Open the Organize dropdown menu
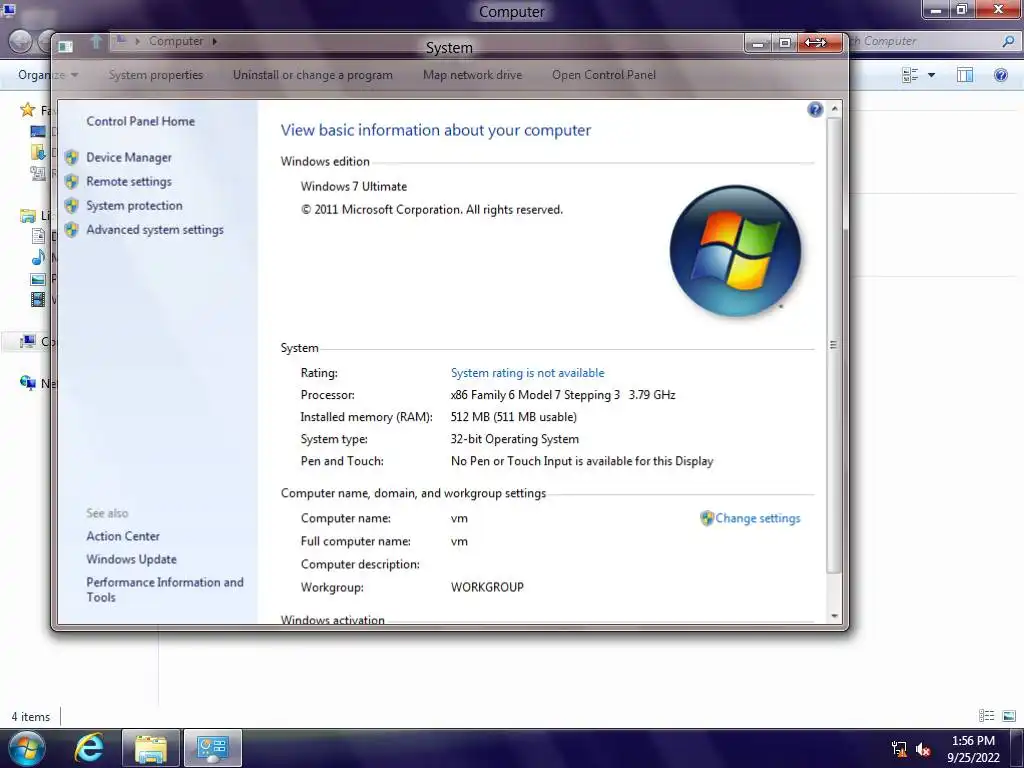The image size is (1024, 768). (48, 75)
